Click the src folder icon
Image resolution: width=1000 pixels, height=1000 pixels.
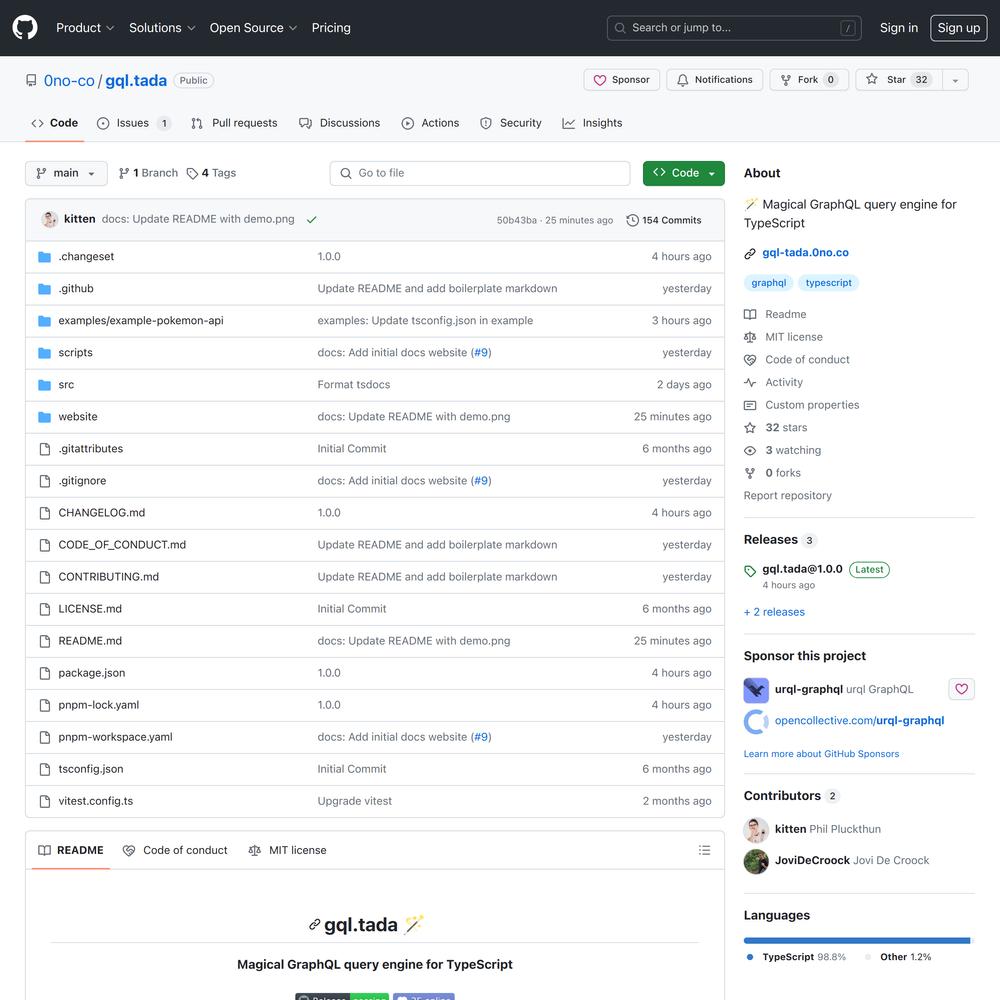click(x=44, y=385)
